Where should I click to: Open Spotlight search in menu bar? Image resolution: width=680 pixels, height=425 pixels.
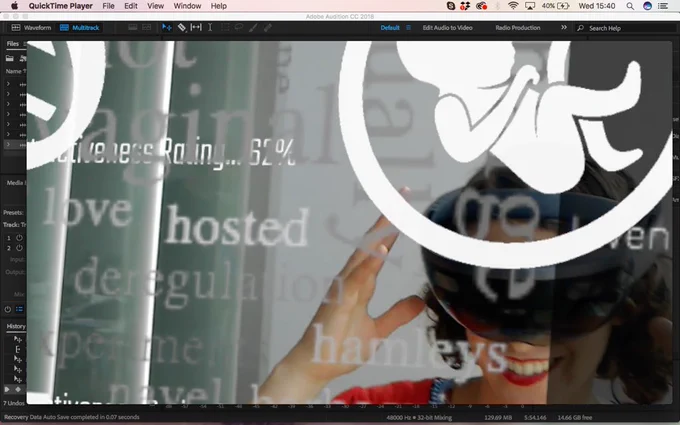click(630, 6)
